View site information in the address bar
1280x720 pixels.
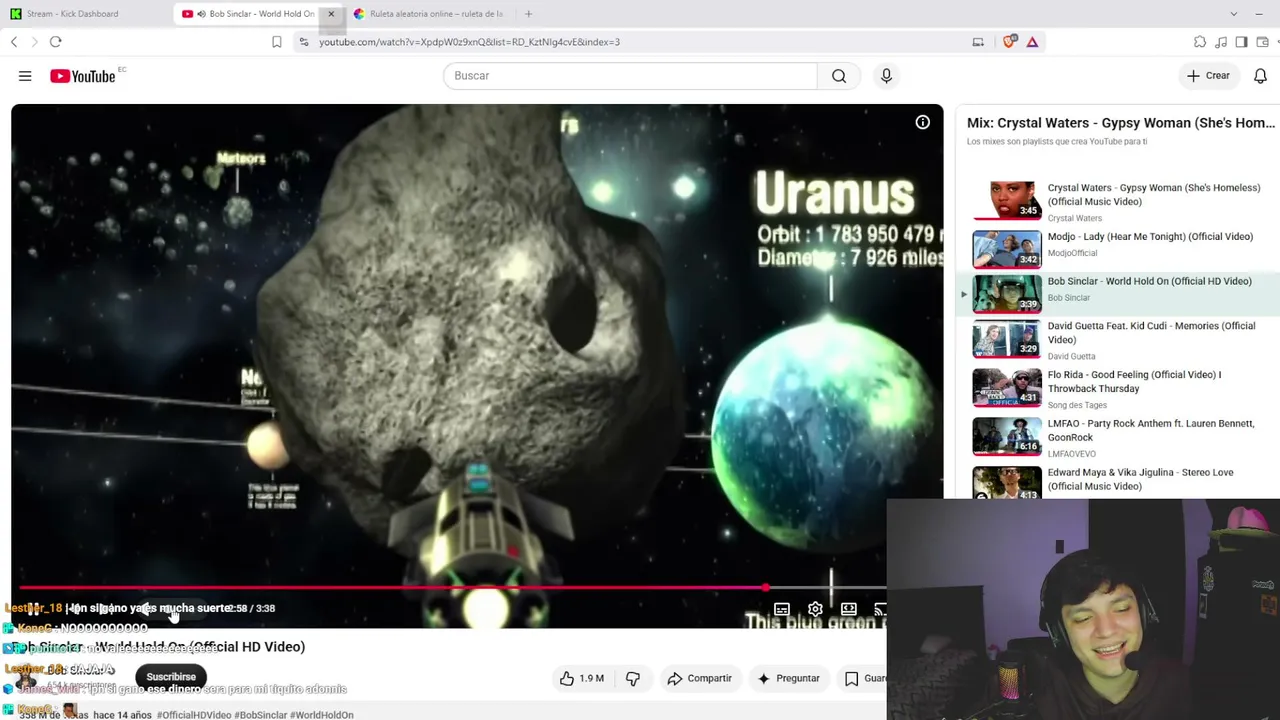304,42
